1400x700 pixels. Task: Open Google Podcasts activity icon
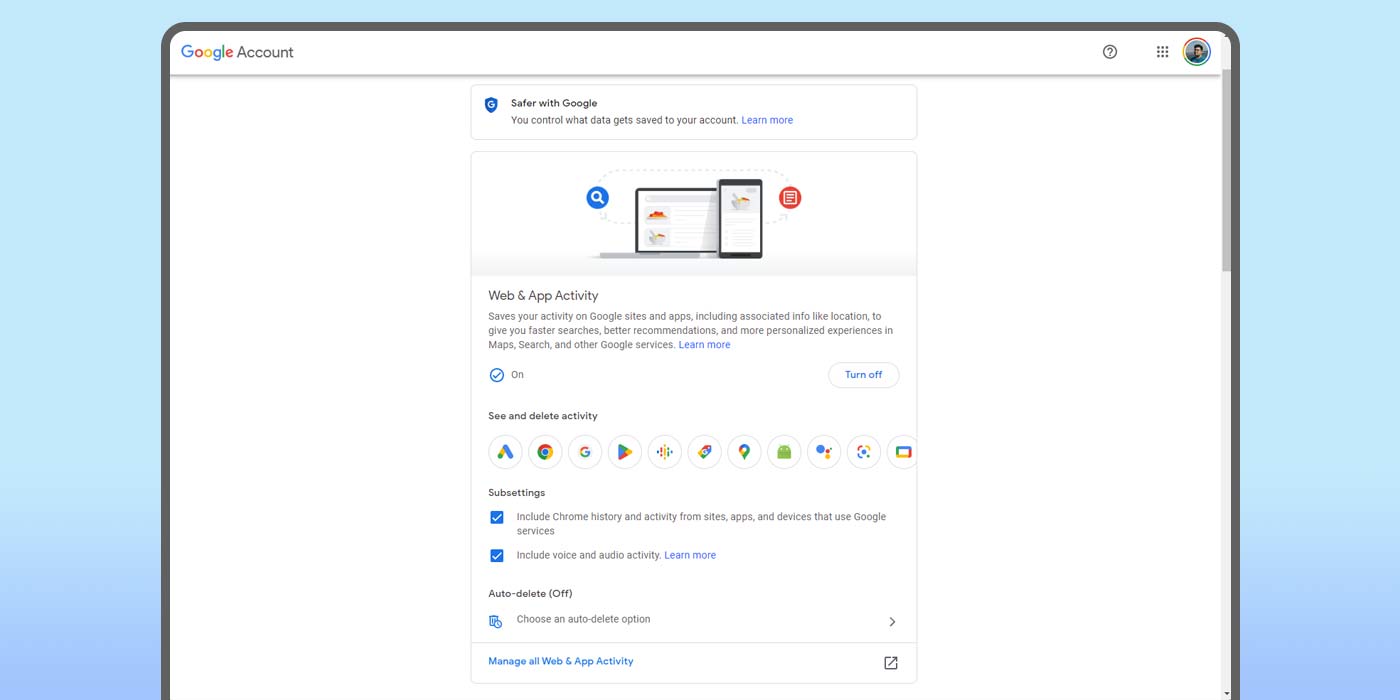pos(665,452)
